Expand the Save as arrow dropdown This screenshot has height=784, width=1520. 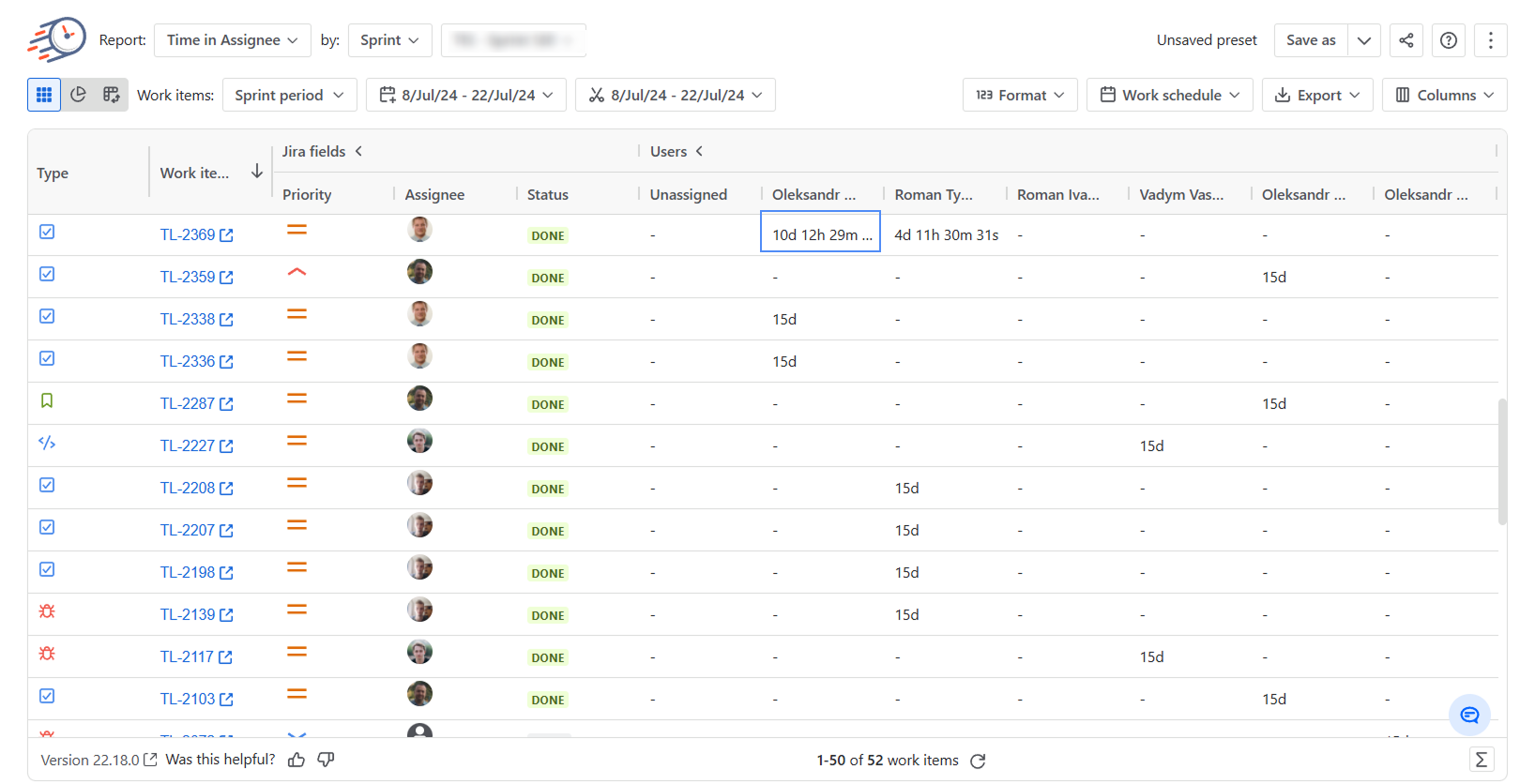point(1364,40)
